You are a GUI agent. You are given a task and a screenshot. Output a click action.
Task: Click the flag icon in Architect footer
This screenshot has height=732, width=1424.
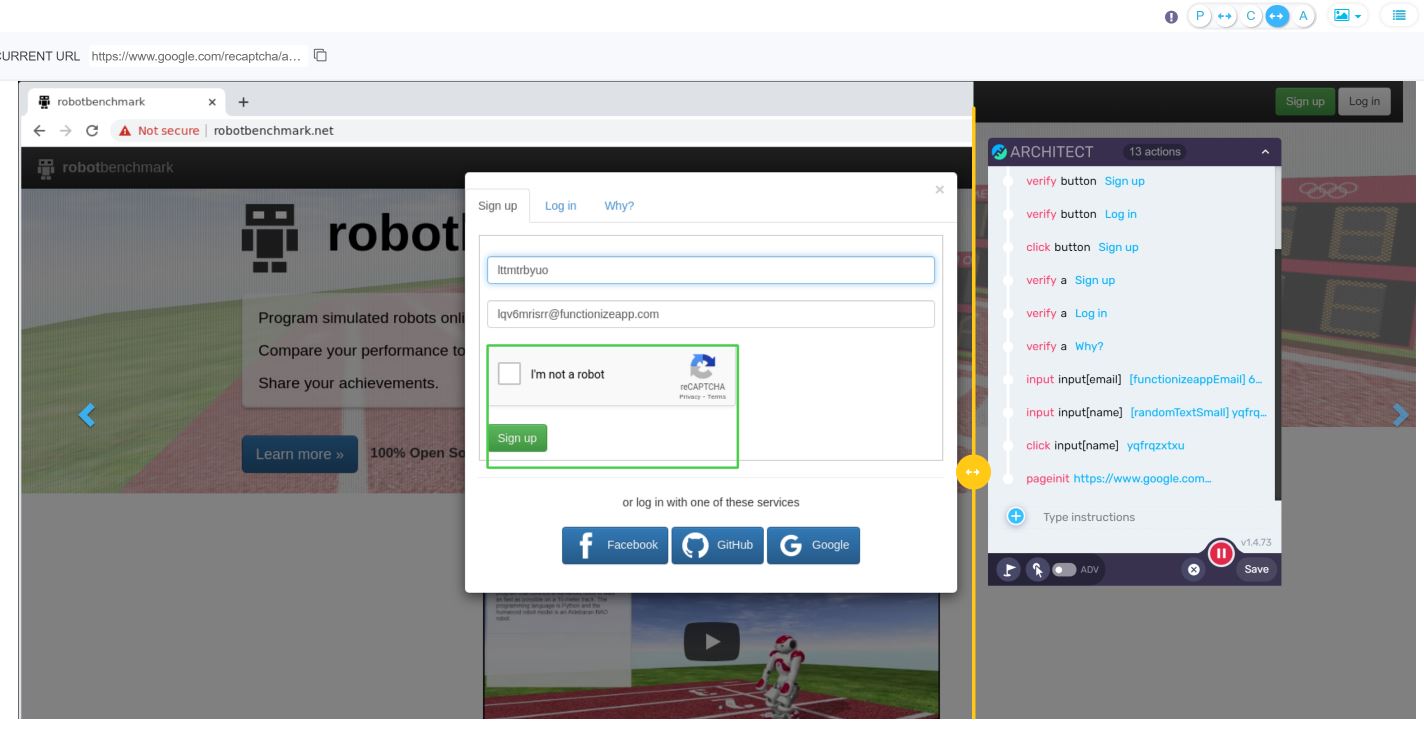(1009, 569)
